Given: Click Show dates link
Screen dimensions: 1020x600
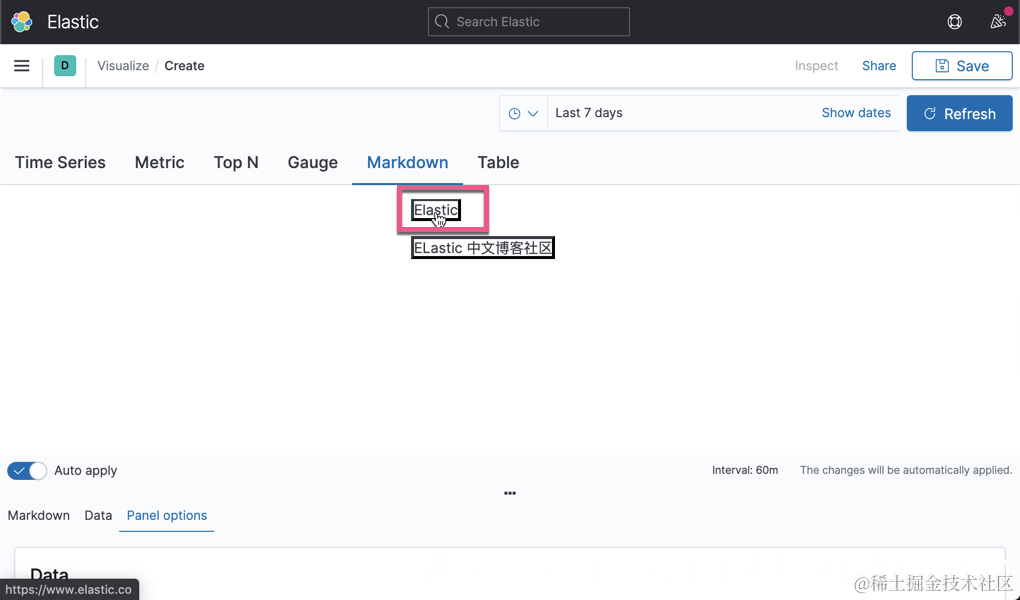Looking at the screenshot, I should (x=856, y=113).
